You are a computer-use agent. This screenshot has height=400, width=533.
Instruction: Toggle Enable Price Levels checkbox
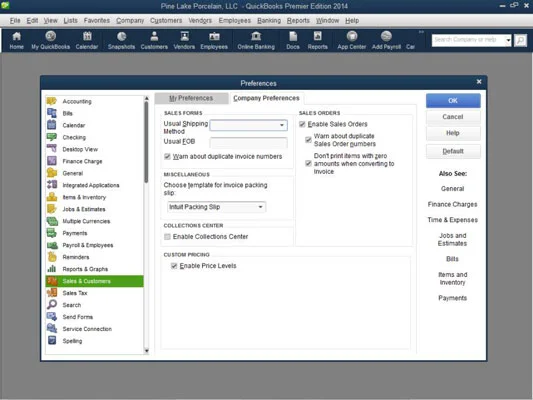(x=174, y=266)
